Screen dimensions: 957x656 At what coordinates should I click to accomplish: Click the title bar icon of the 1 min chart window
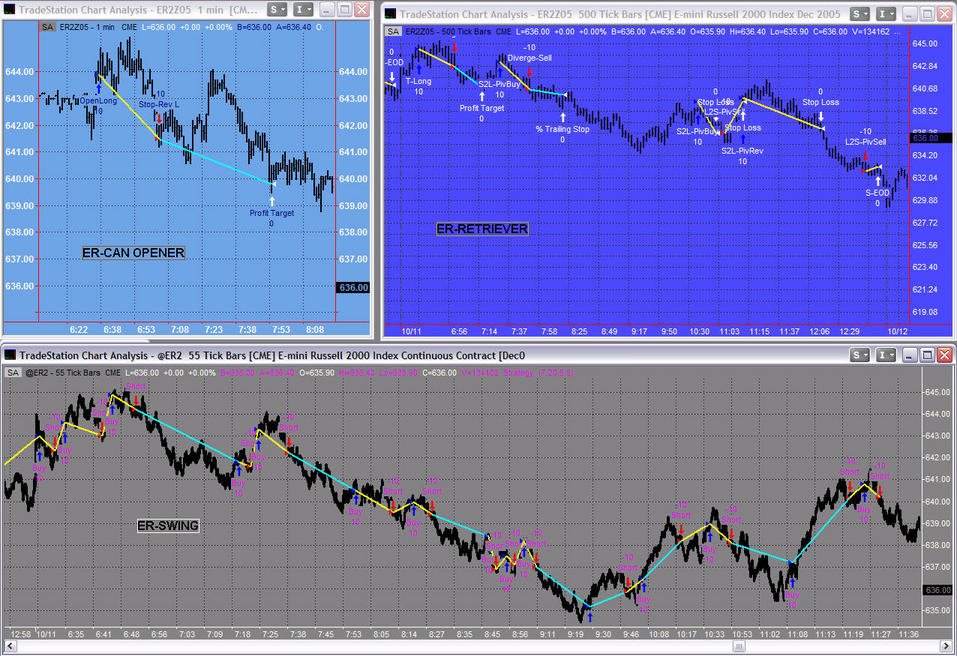(9, 9)
